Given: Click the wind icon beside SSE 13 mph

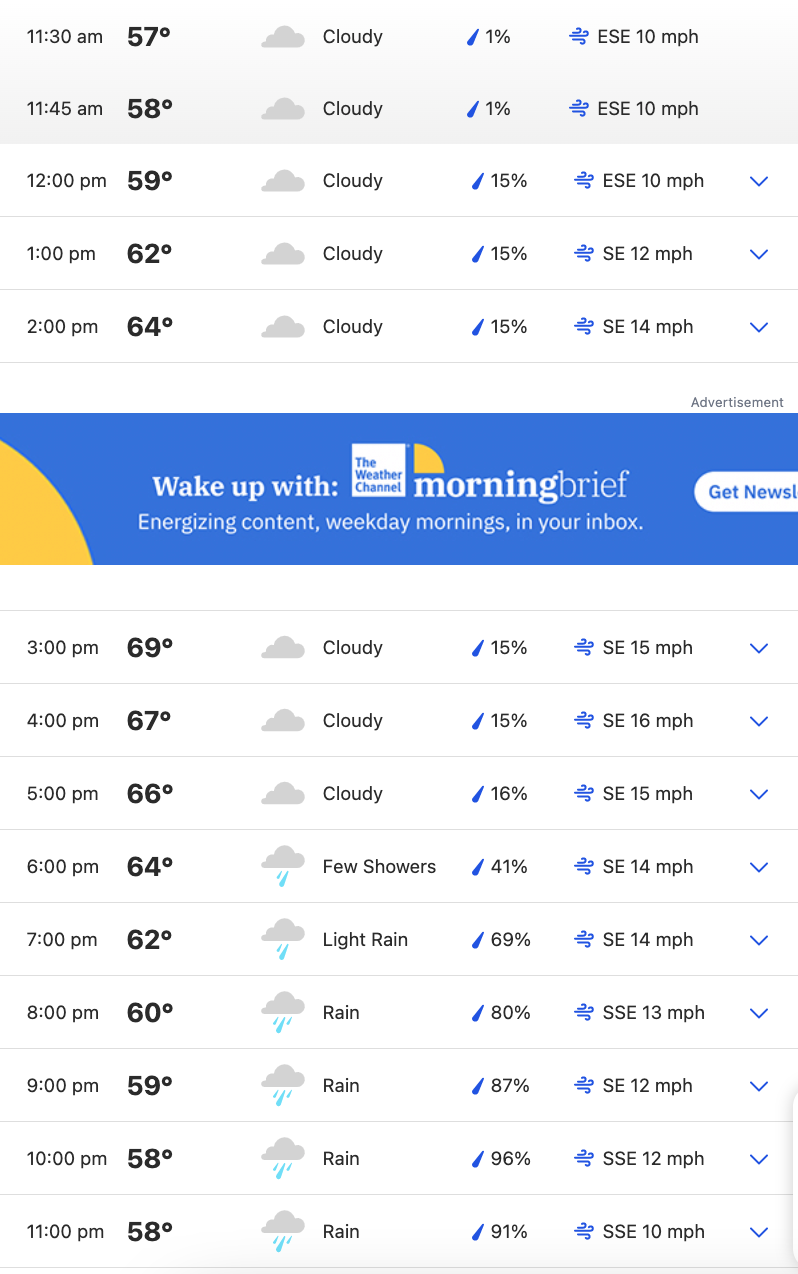Looking at the screenshot, I should click(x=584, y=1013).
